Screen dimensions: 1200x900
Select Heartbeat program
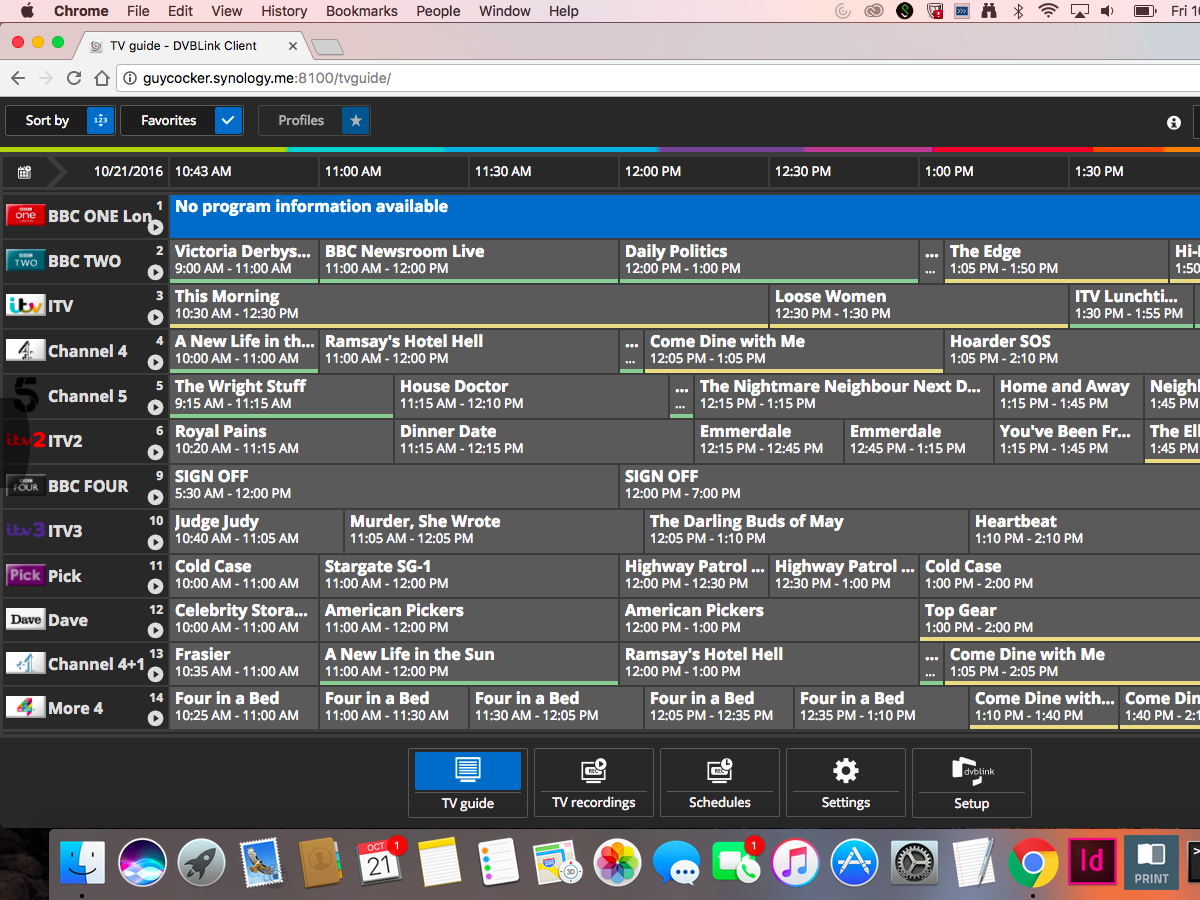[x=1085, y=530]
